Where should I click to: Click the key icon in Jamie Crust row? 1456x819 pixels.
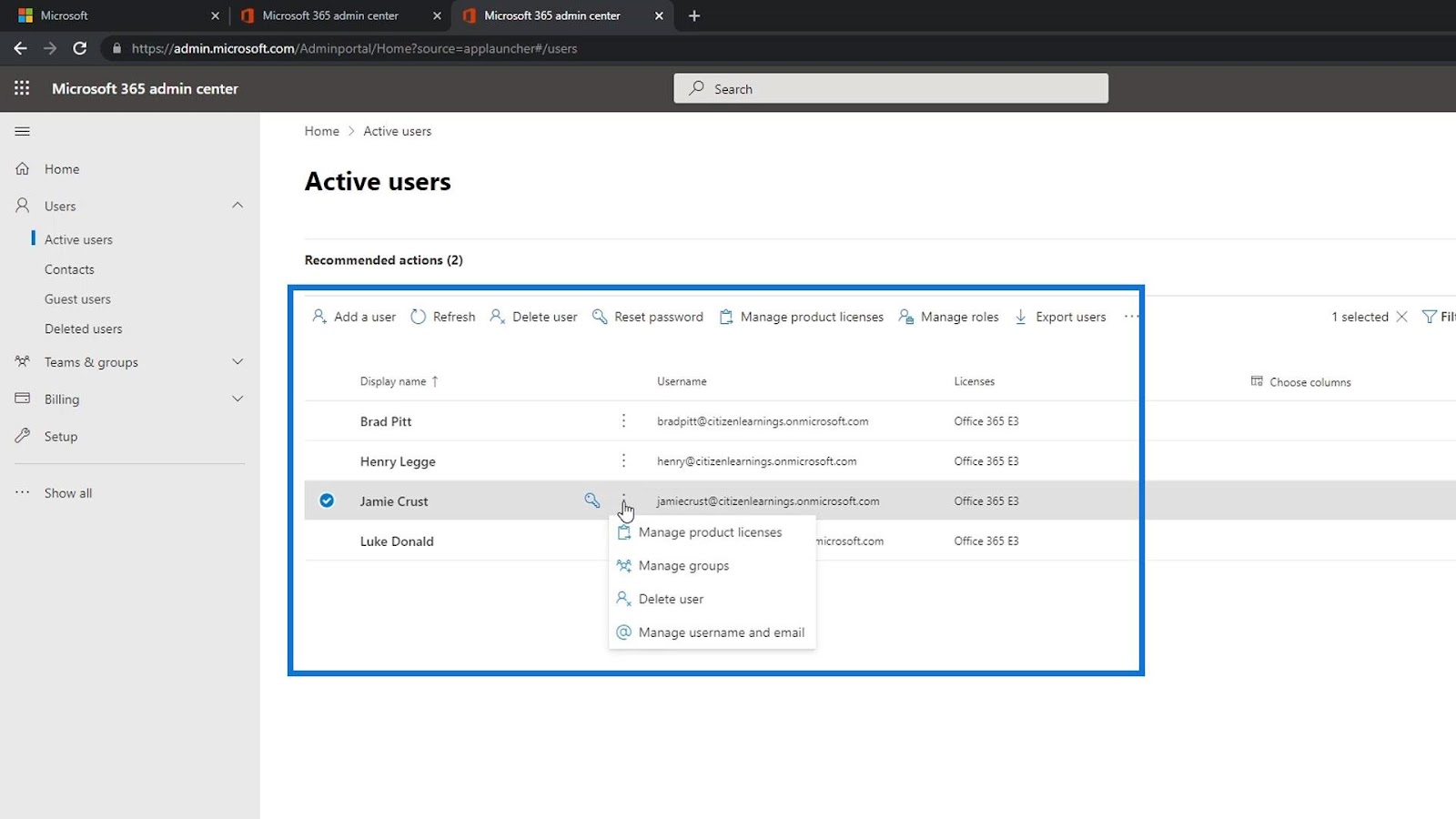[x=592, y=500]
